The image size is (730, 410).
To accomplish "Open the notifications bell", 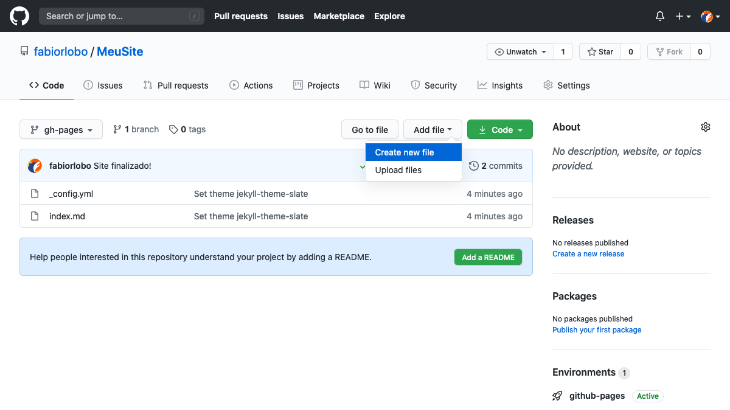I will click(x=660, y=16).
